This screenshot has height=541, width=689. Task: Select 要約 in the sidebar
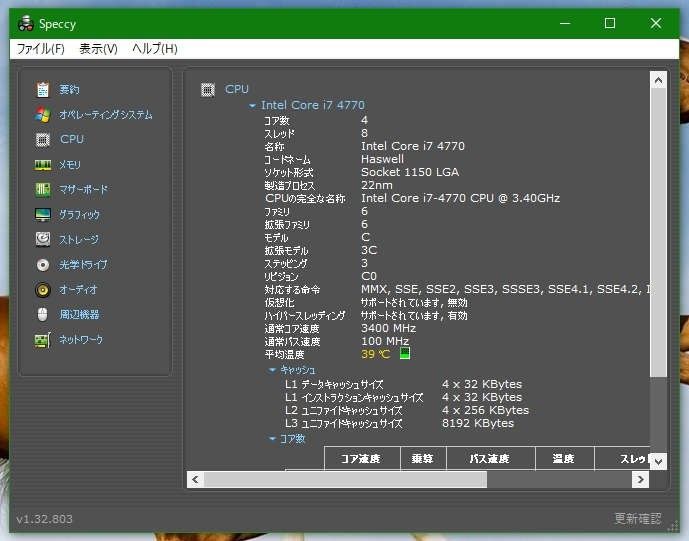click(69, 90)
